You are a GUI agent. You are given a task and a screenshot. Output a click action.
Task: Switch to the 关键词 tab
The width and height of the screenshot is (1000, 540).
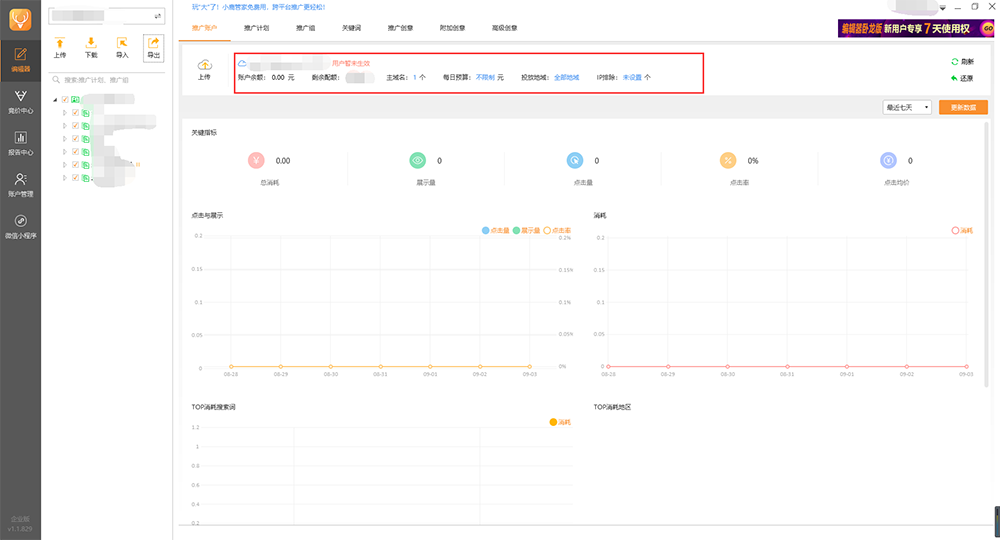(351, 28)
